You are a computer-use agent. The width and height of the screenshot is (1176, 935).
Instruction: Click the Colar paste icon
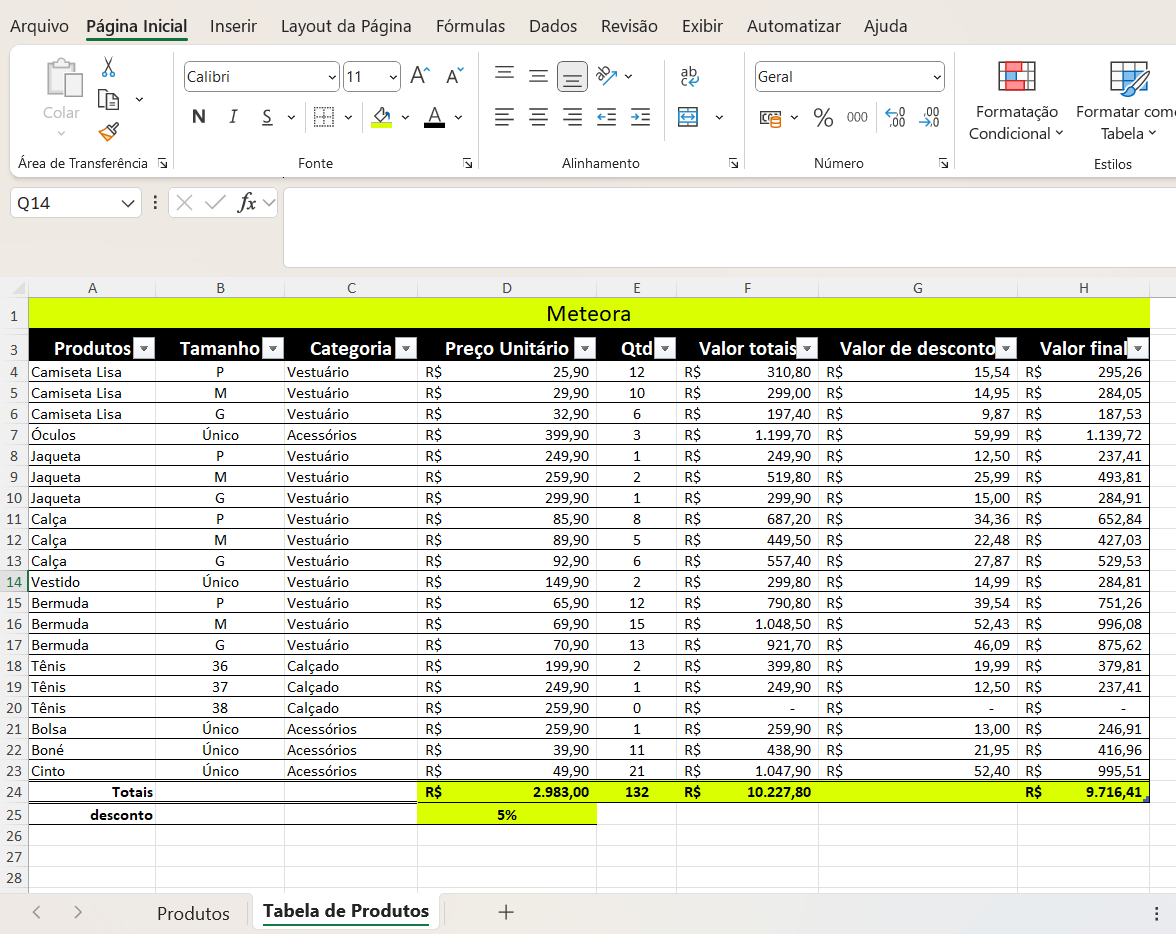tap(64, 79)
